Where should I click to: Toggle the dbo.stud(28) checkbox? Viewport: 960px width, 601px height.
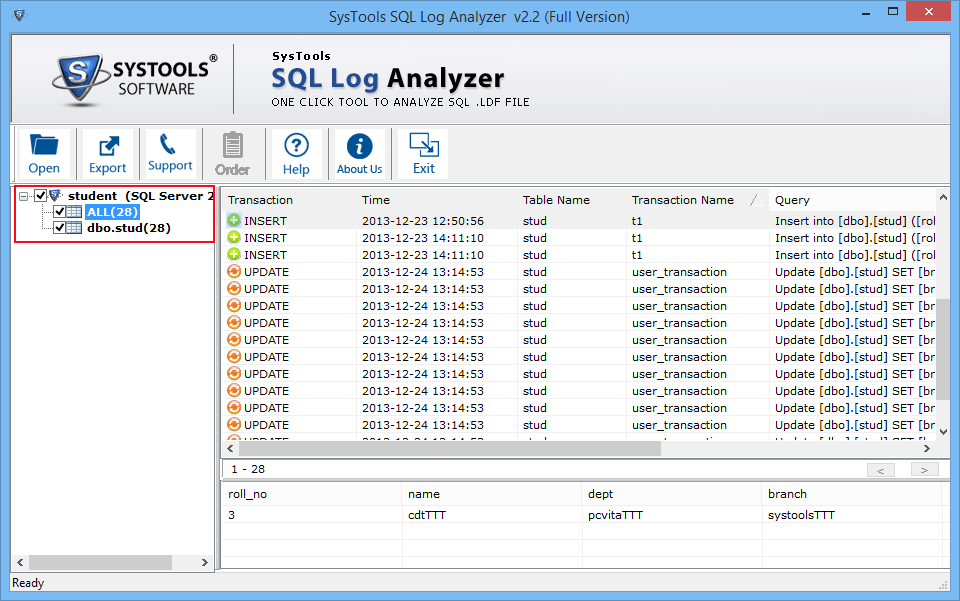[60, 228]
